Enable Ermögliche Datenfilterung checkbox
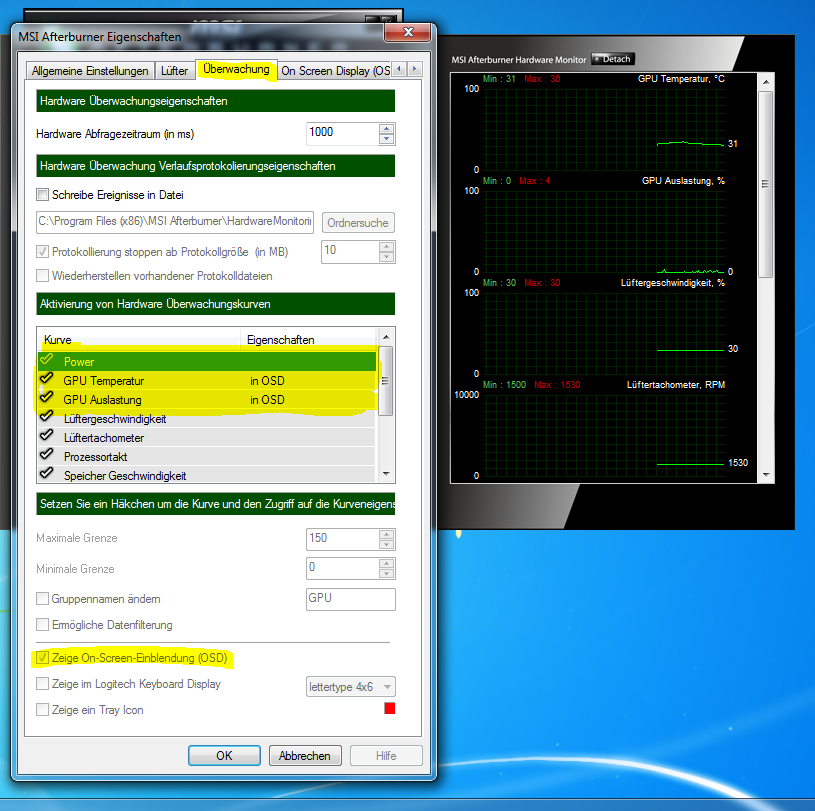815x811 pixels. (43, 624)
